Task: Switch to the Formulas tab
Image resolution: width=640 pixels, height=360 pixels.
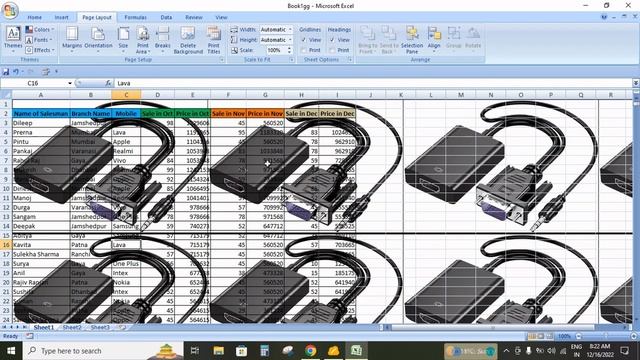Action: [135, 18]
